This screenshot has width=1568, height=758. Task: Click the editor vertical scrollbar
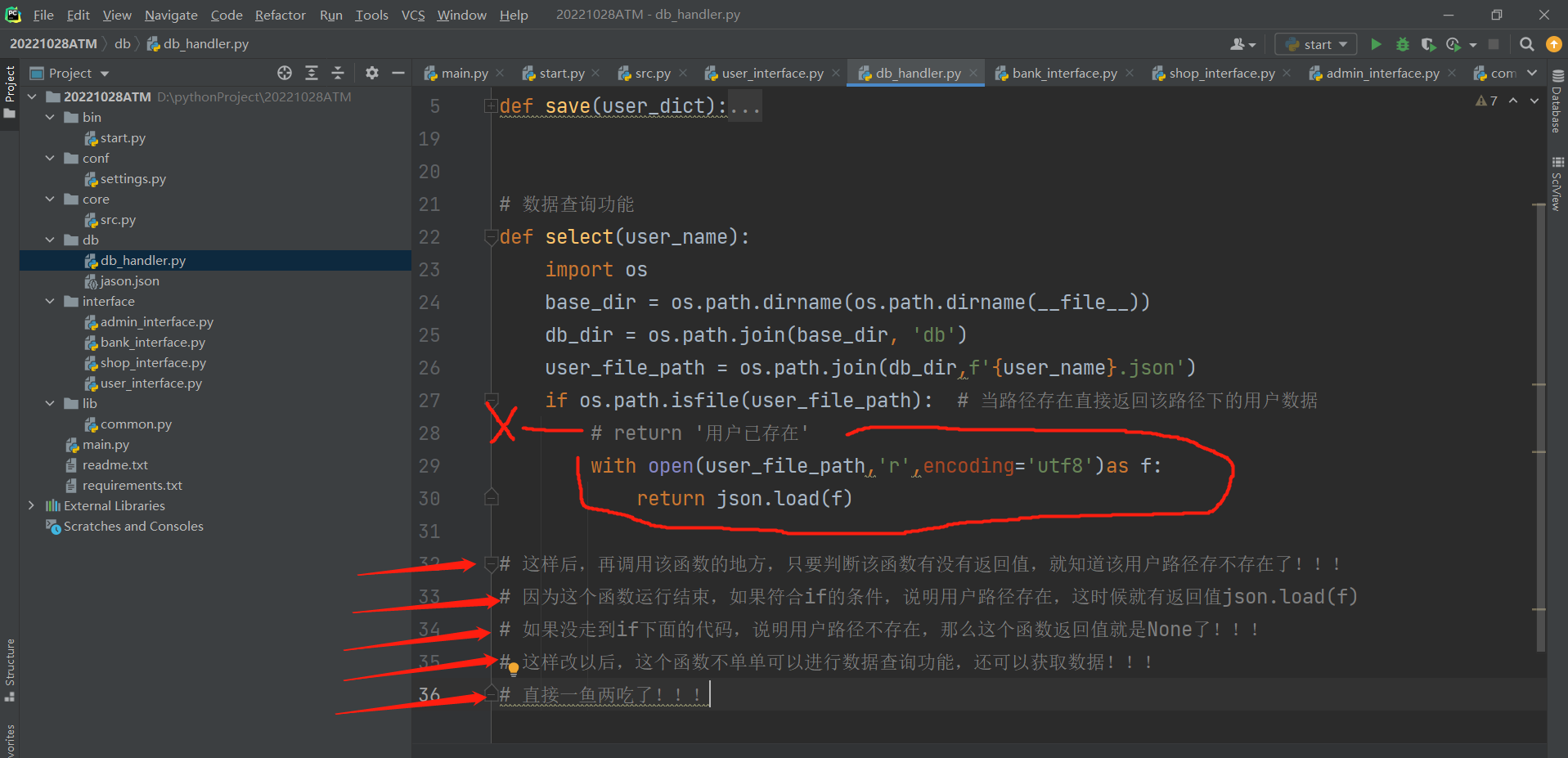(x=1539, y=427)
